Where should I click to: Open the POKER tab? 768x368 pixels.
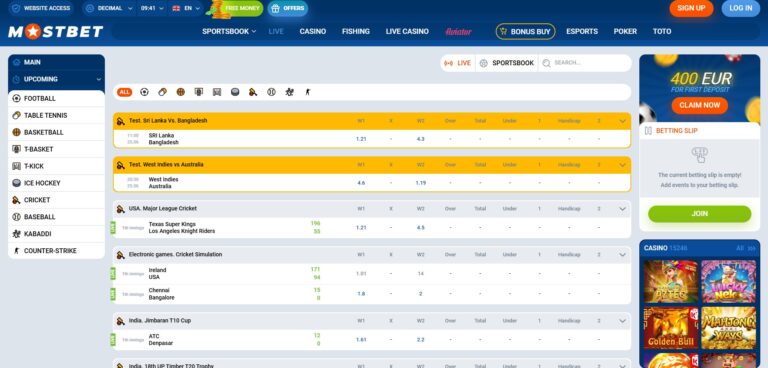(625, 31)
